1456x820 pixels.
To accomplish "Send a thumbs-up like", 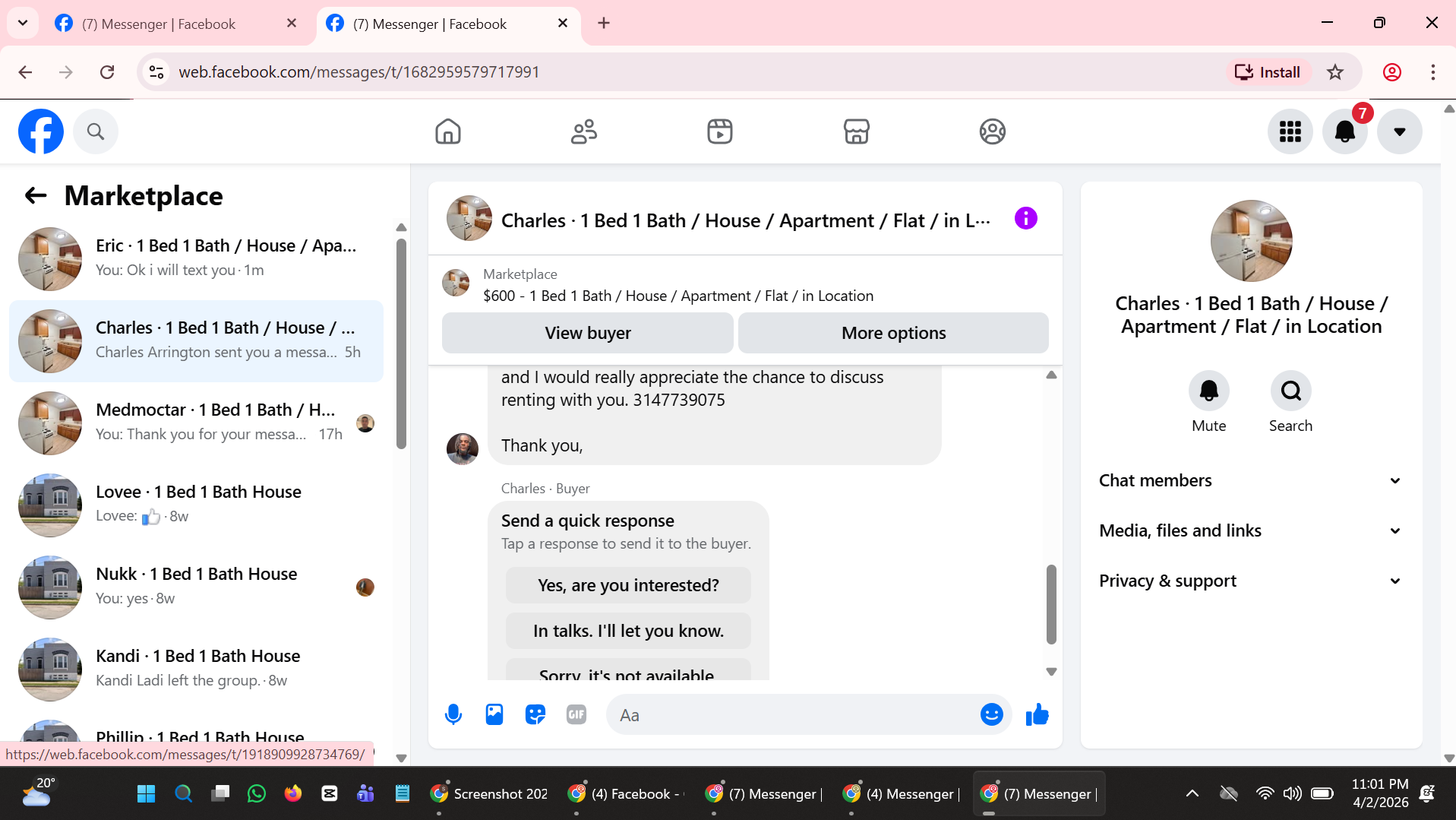I will (x=1038, y=715).
